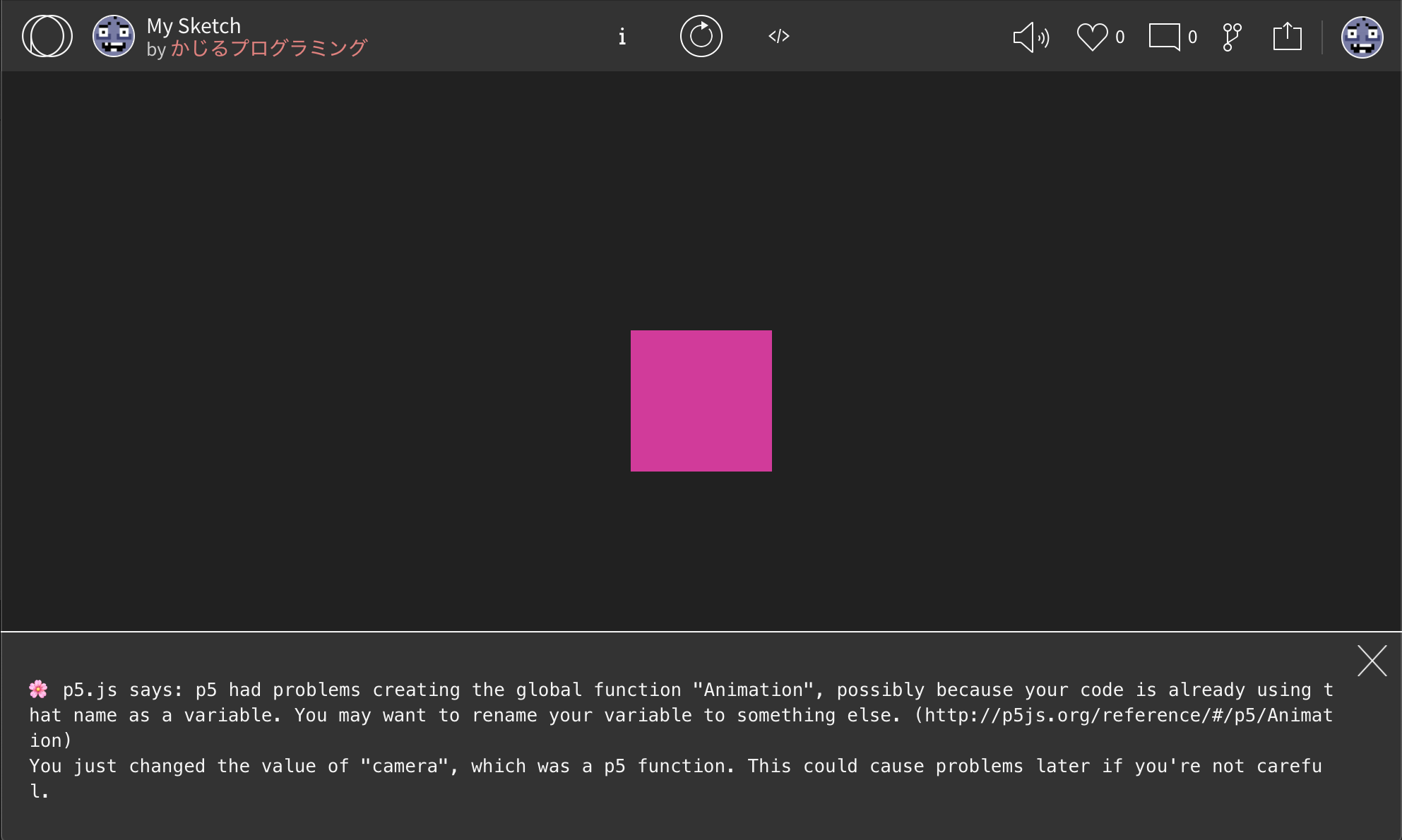Open the comments panel icon
The height and width of the screenshot is (840, 1402).
(x=1164, y=37)
